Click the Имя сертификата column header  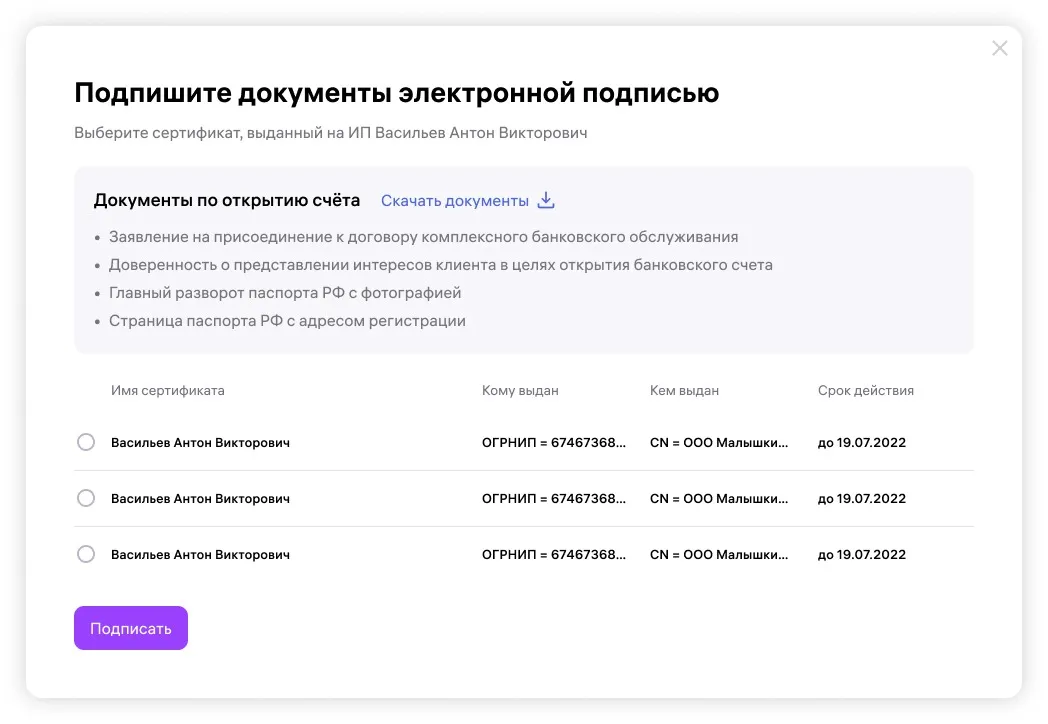(168, 390)
